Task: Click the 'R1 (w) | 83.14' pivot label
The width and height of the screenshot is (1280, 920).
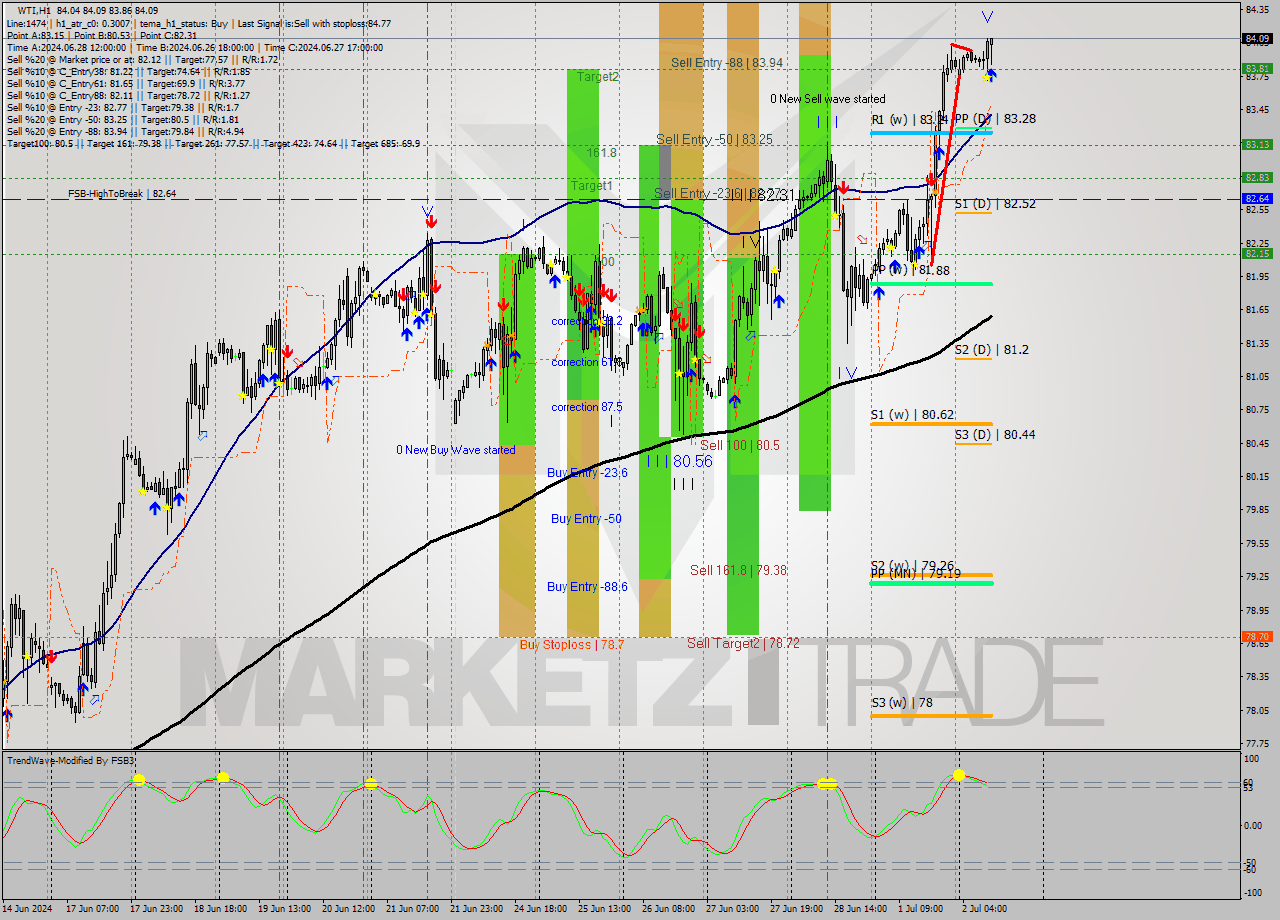Action: pos(909,119)
